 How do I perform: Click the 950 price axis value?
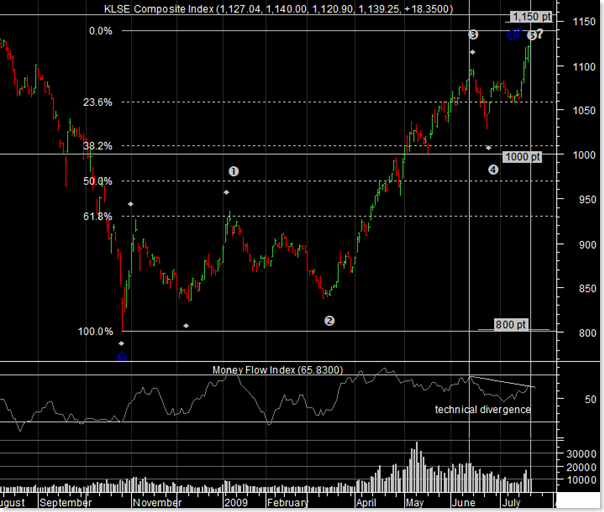[587, 200]
